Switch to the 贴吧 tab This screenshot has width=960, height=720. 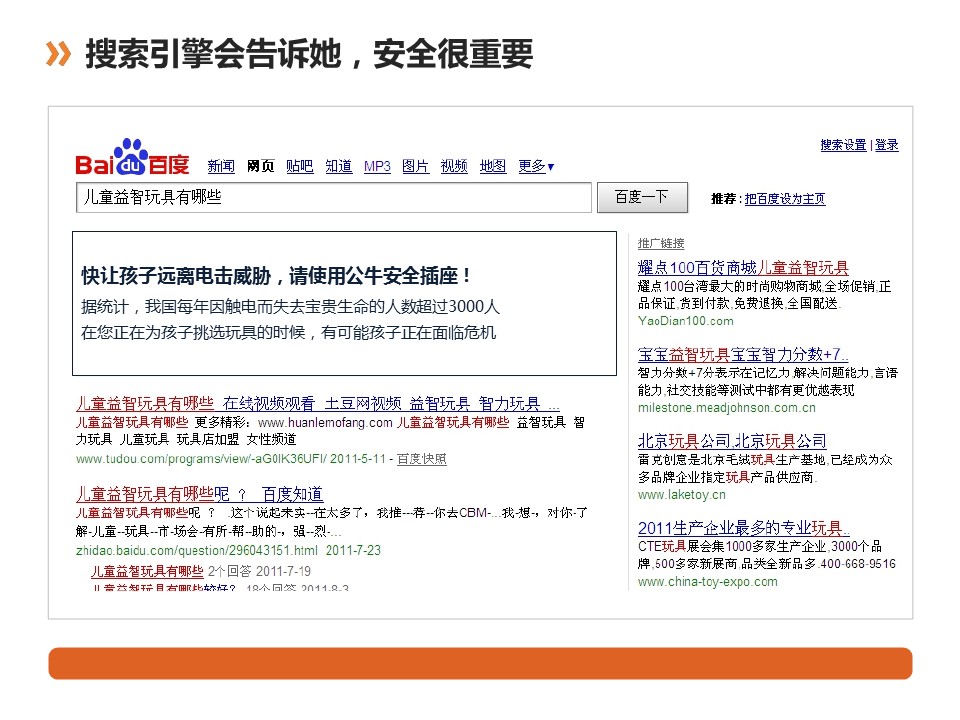point(299,167)
